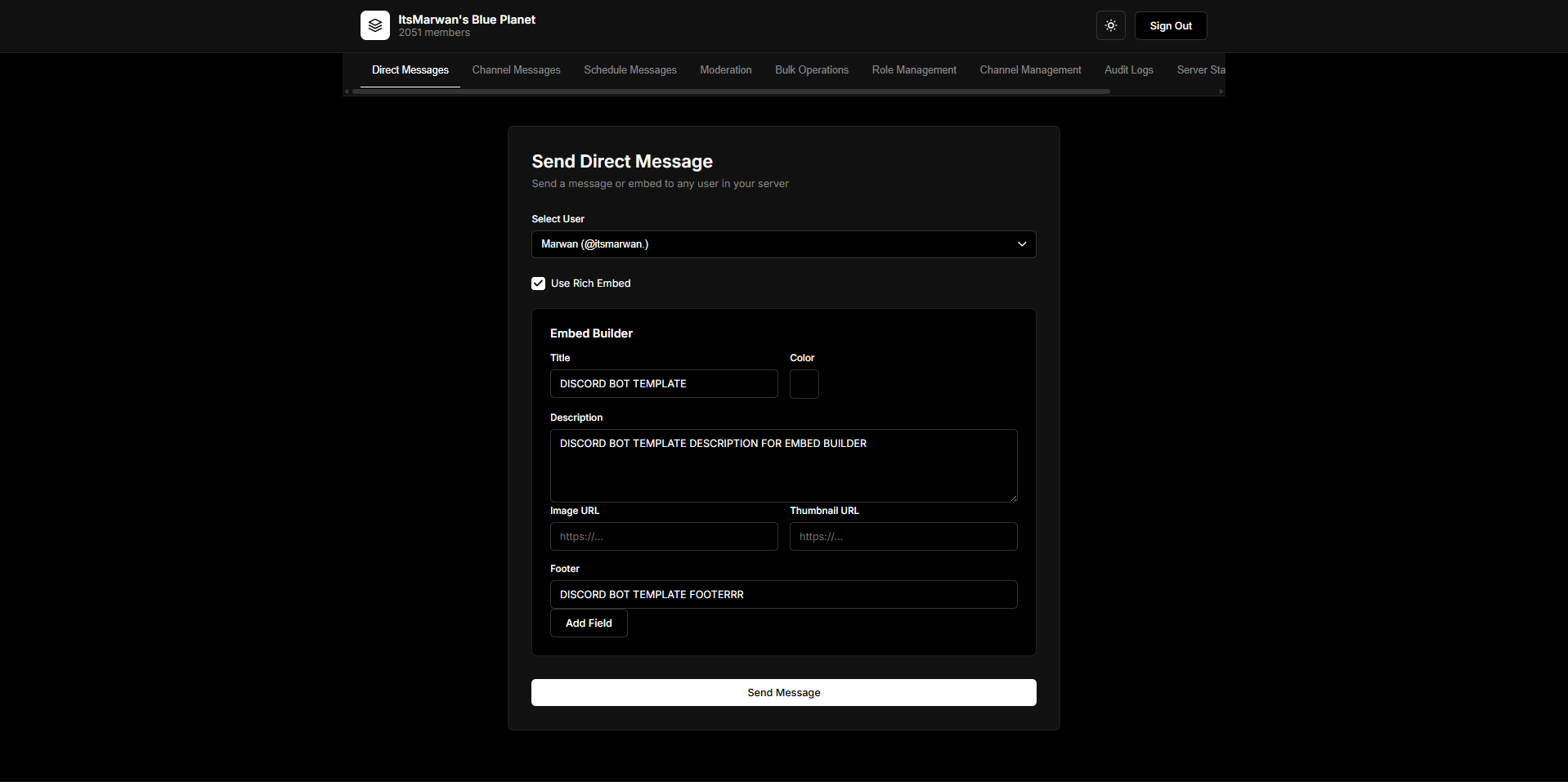
Task: Click the embed Title input field
Action: [x=664, y=384]
